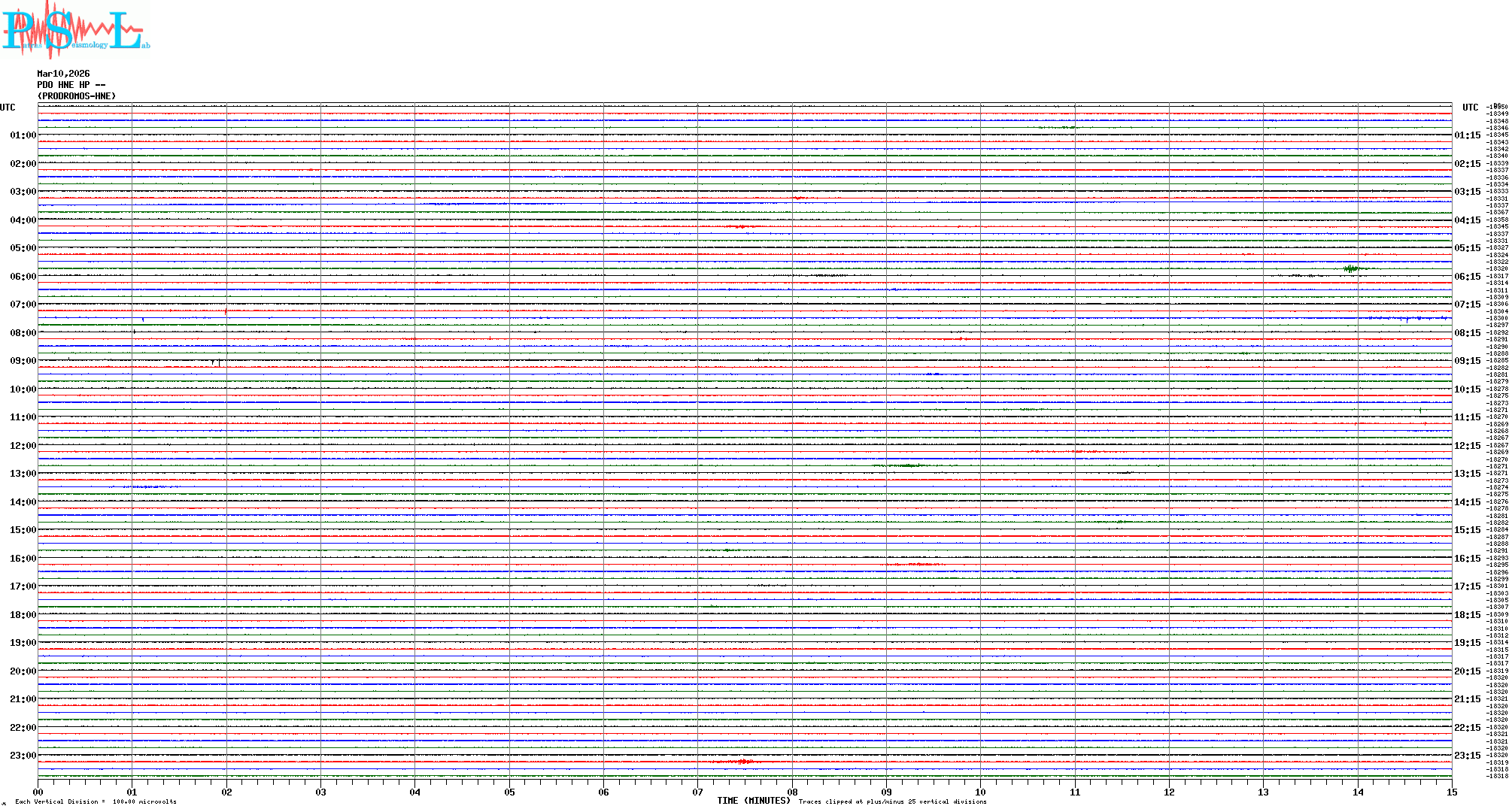Click the minute 00 tick label
1512x812 pixels.
[38, 792]
